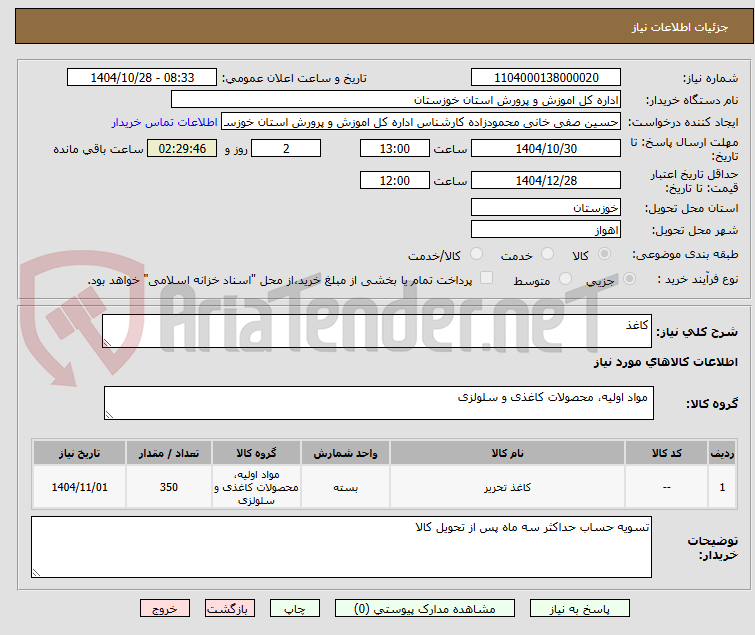Click the گروه کالا column header in table
The height and width of the screenshot is (635, 755).
[256, 453]
